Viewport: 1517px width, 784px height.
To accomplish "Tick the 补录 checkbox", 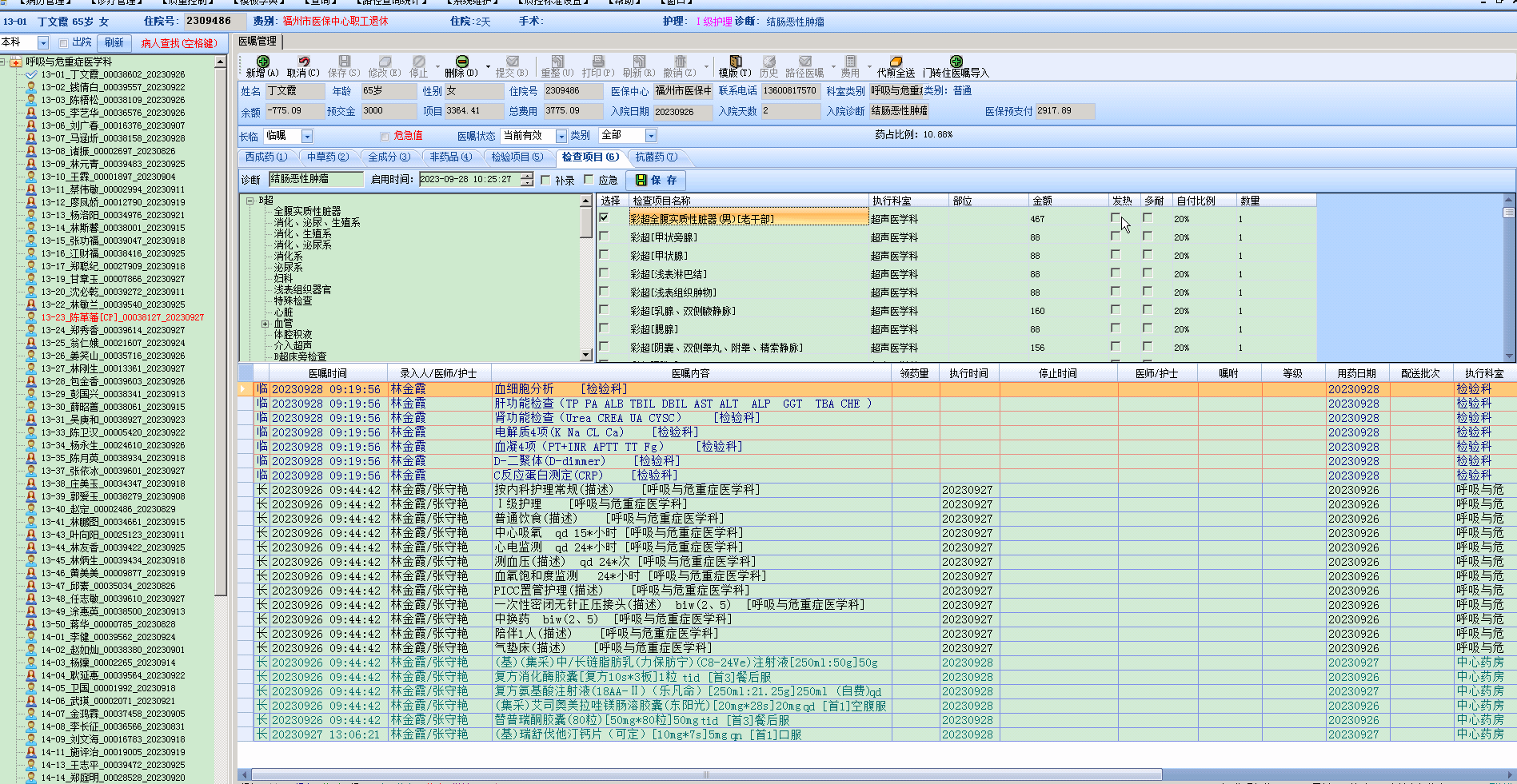I will [x=545, y=180].
